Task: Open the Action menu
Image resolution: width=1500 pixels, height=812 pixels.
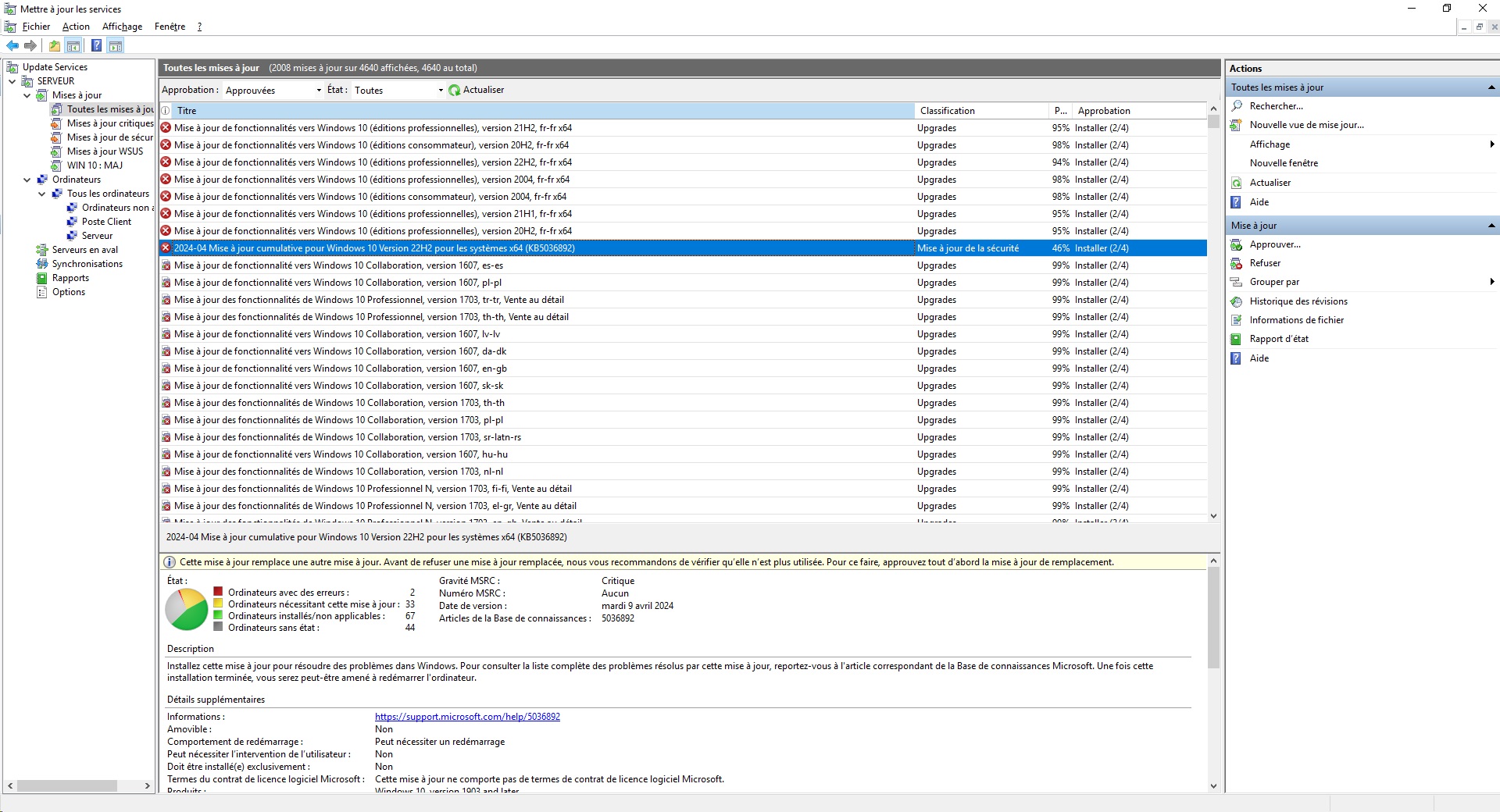Action: click(x=76, y=27)
